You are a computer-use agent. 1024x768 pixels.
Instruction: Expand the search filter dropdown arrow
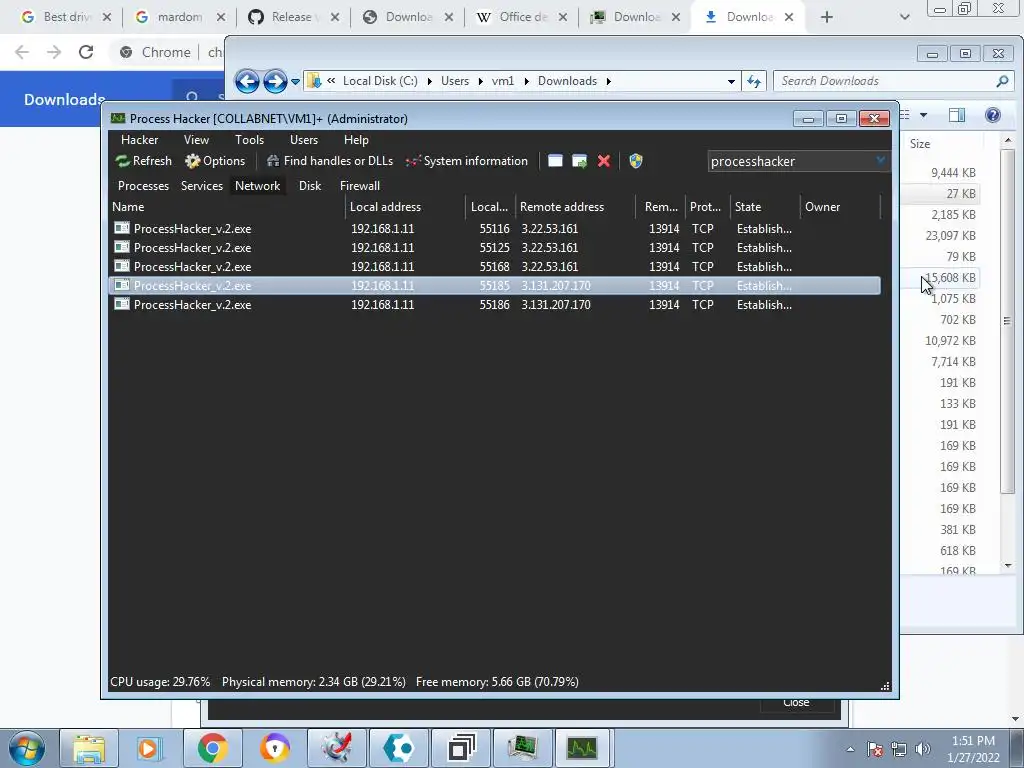coord(880,160)
